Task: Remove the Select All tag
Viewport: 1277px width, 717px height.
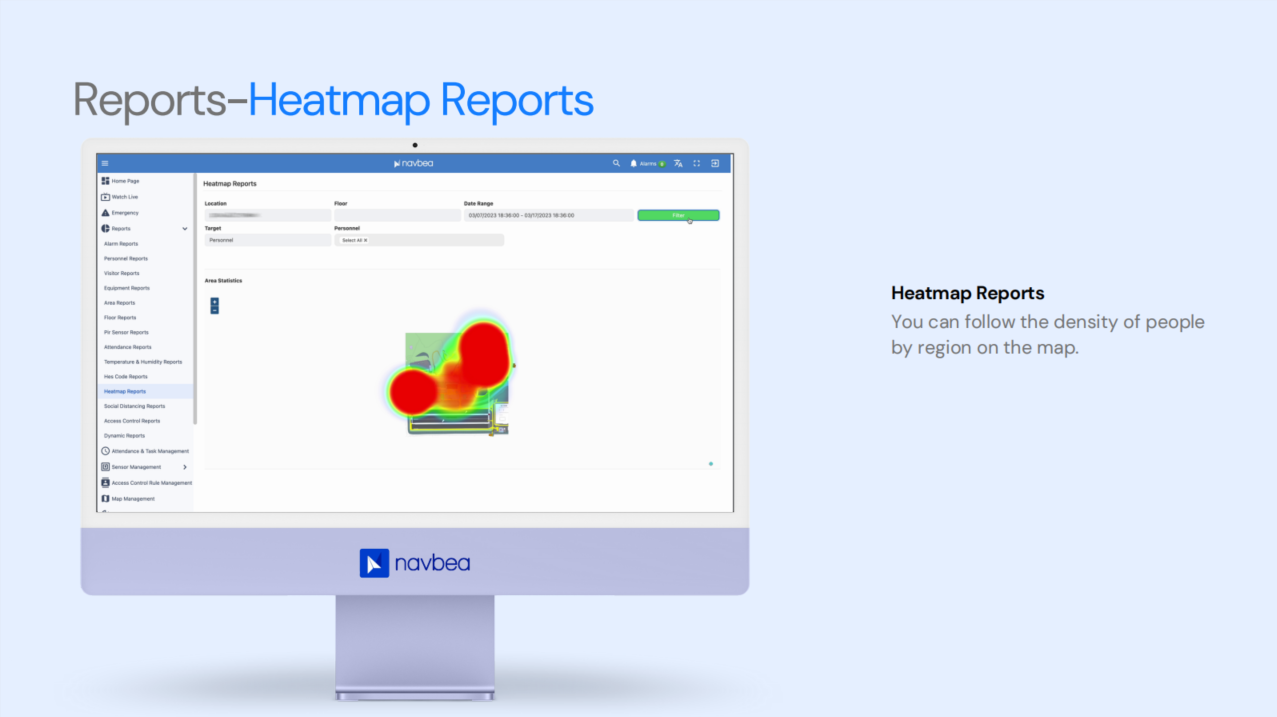Action: click(366, 240)
